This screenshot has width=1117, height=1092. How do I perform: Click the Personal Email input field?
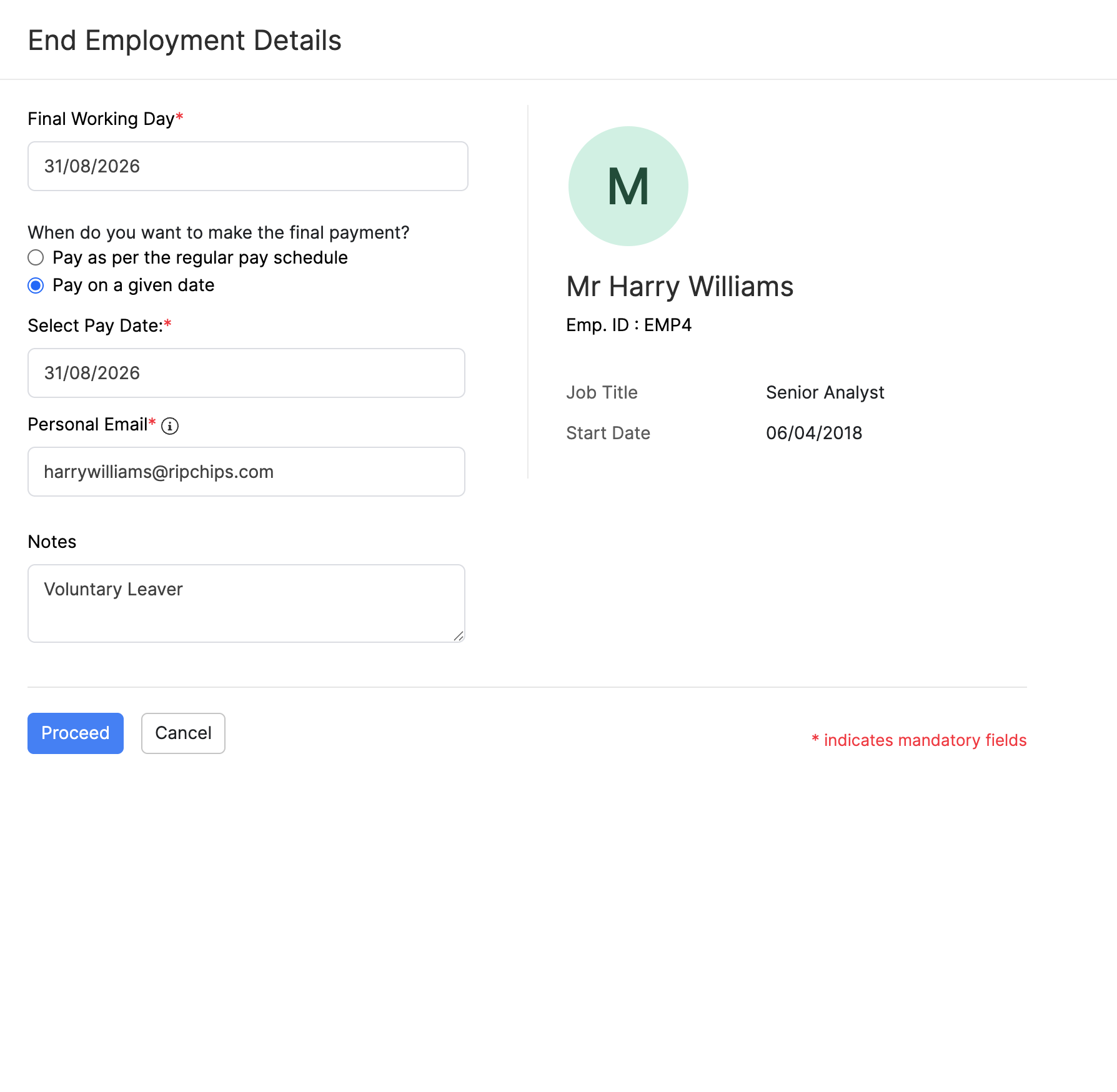[x=247, y=472]
